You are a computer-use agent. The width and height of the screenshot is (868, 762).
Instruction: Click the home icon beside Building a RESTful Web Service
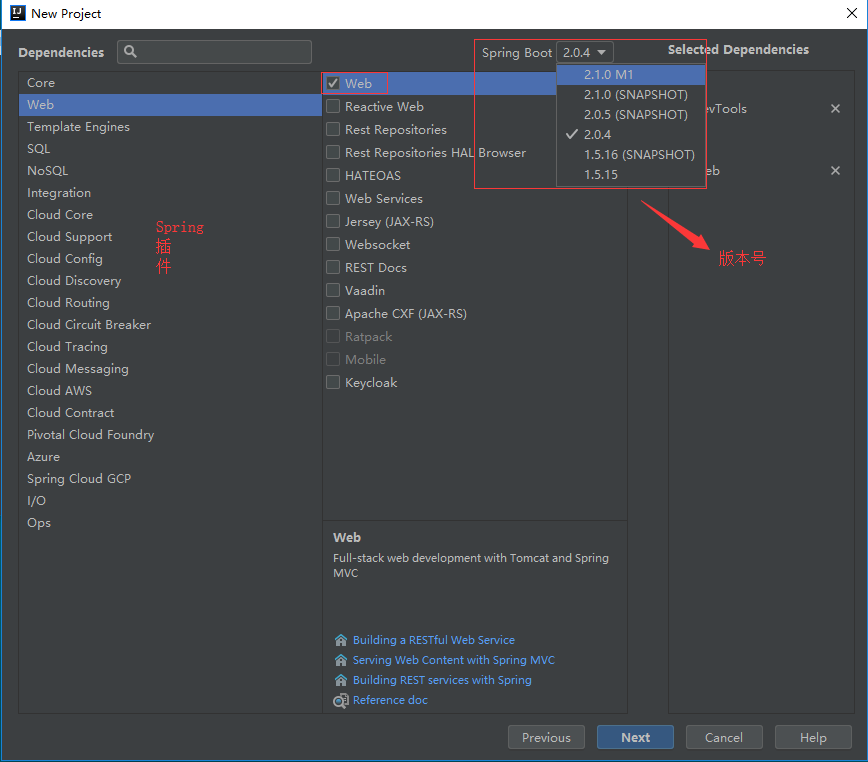(339, 640)
